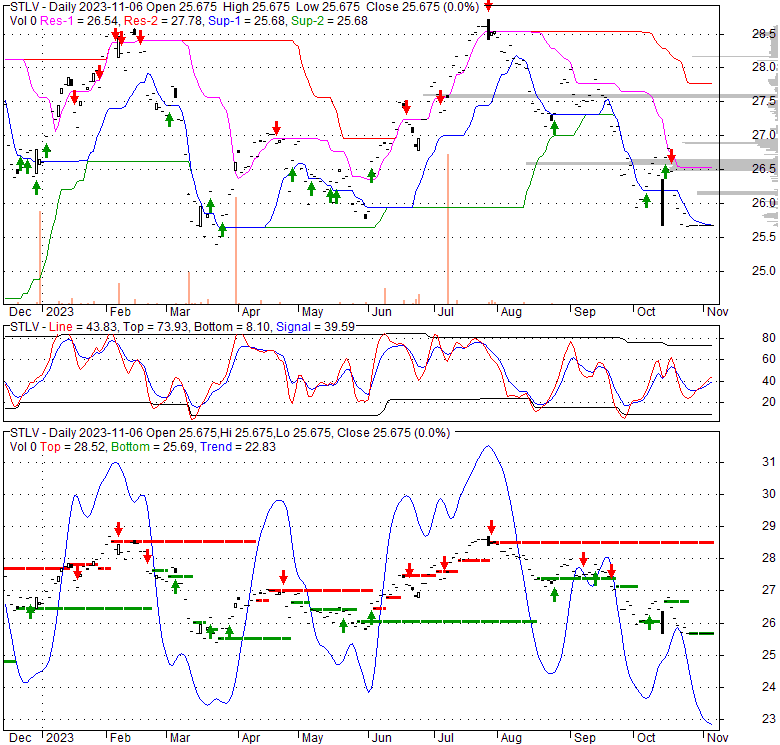Click the 25.5 price label on top chart axis
This screenshot has width=780, height=745.
pos(764,237)
